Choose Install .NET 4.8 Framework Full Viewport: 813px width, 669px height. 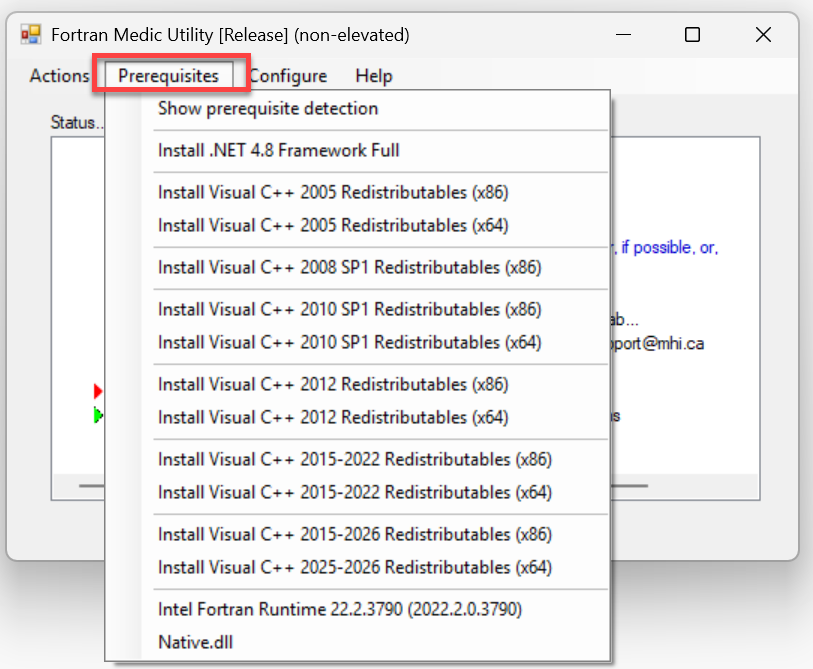(x=357, y=150)
